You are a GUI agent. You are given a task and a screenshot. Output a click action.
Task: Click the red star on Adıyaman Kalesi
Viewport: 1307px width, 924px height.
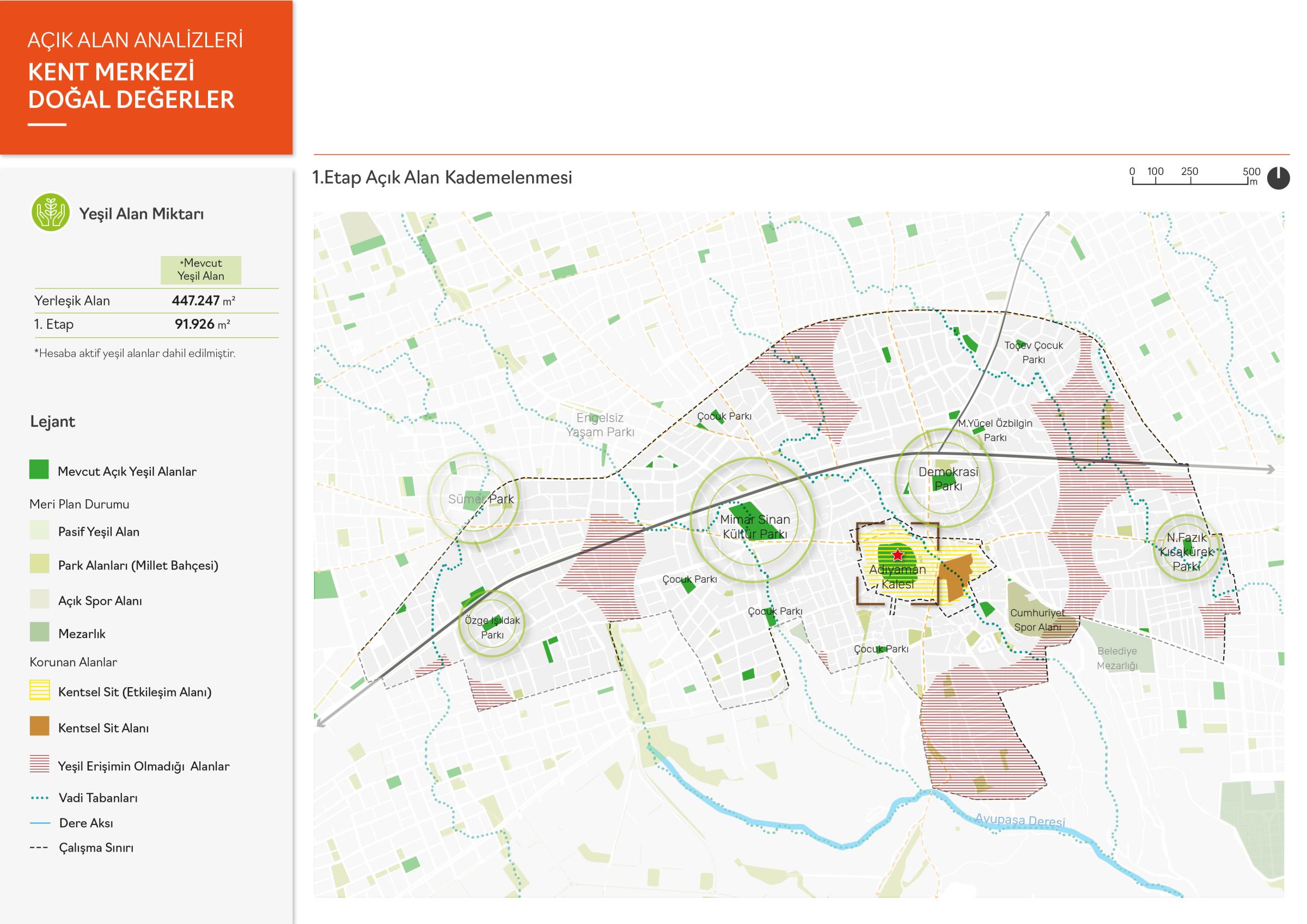click(x=897, y=554)
